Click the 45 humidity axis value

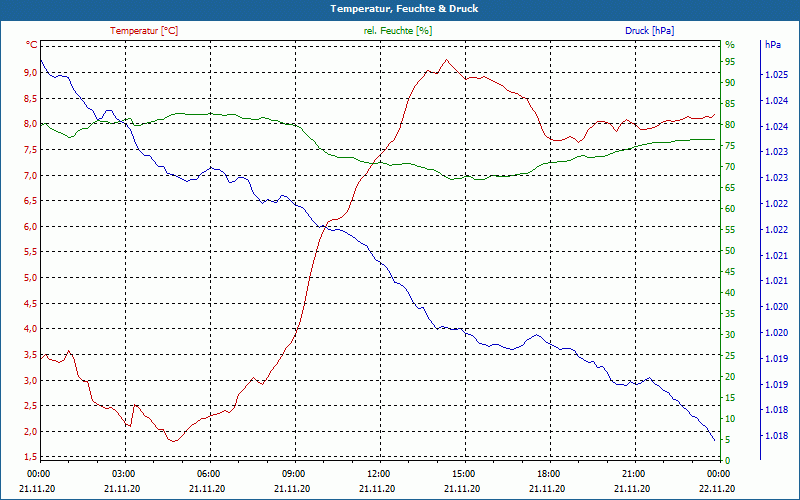(730, 271)
